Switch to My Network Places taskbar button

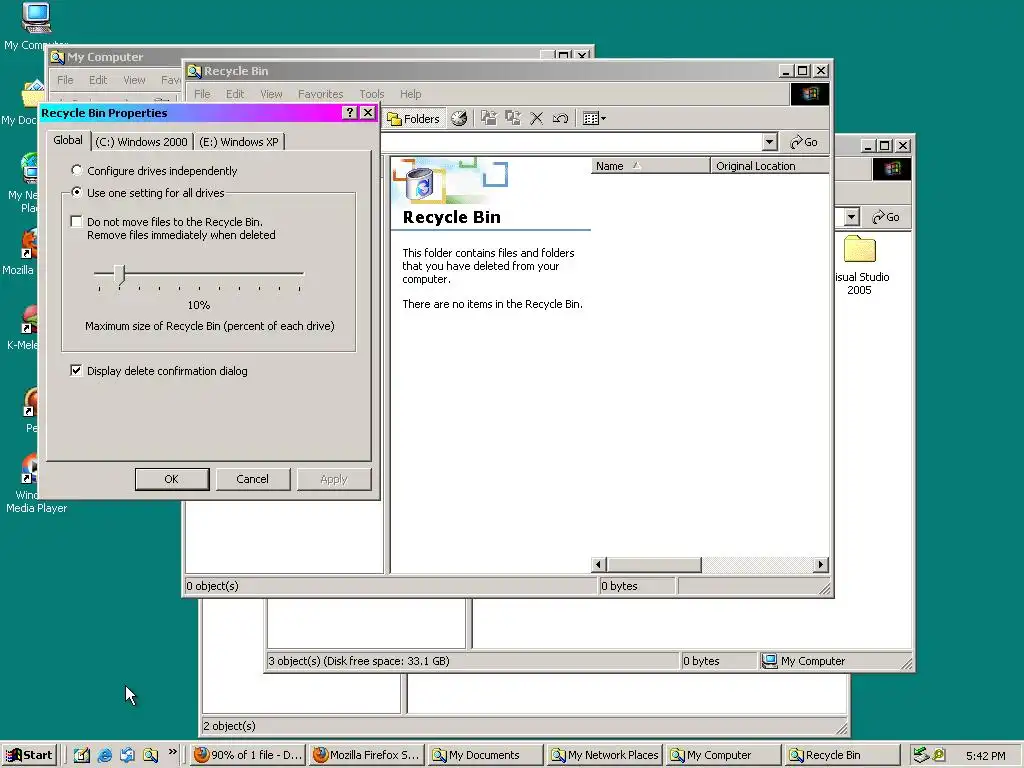[604, 755]
